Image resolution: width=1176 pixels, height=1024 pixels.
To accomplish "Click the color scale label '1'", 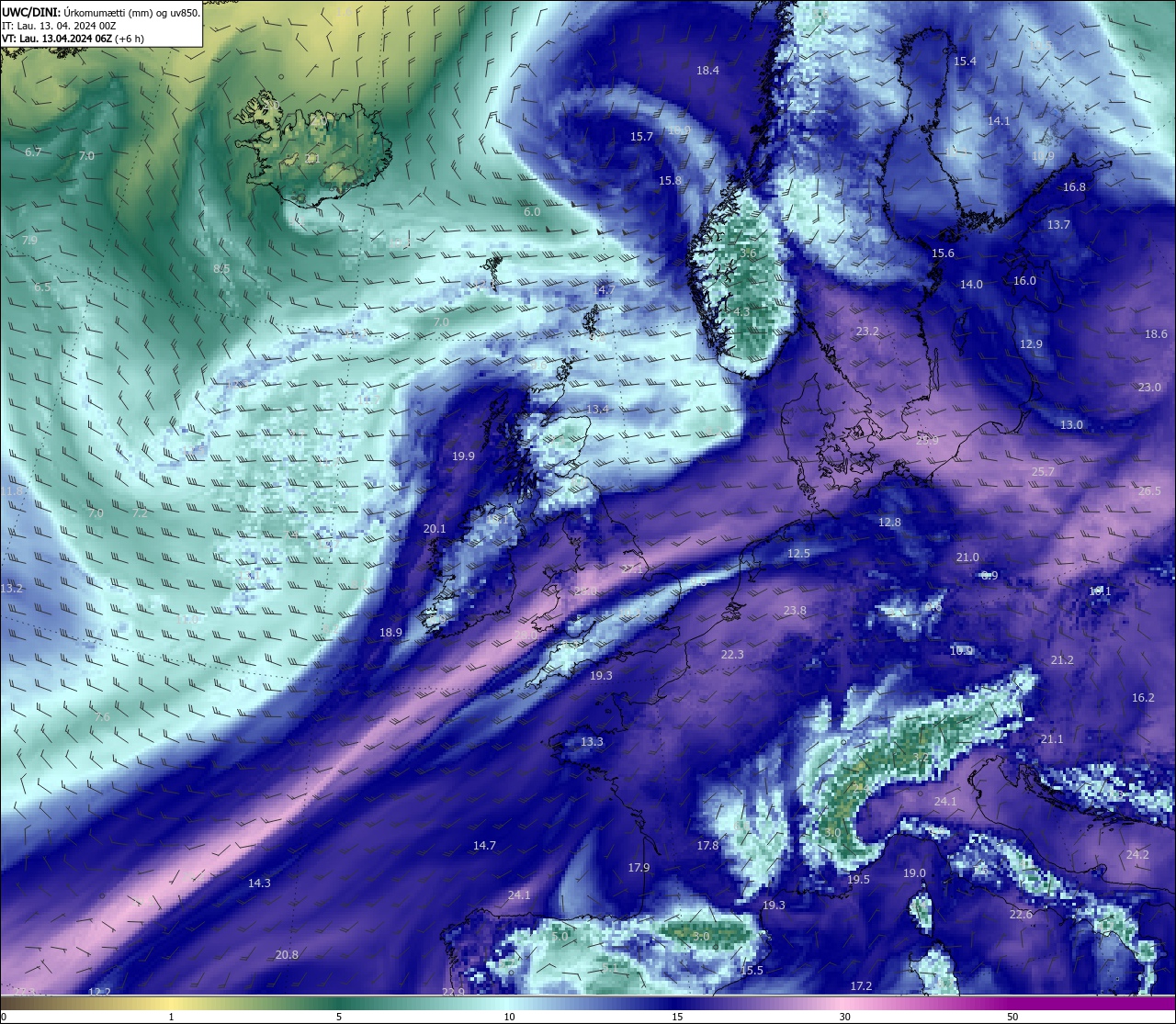I will tap(172, 1017).
